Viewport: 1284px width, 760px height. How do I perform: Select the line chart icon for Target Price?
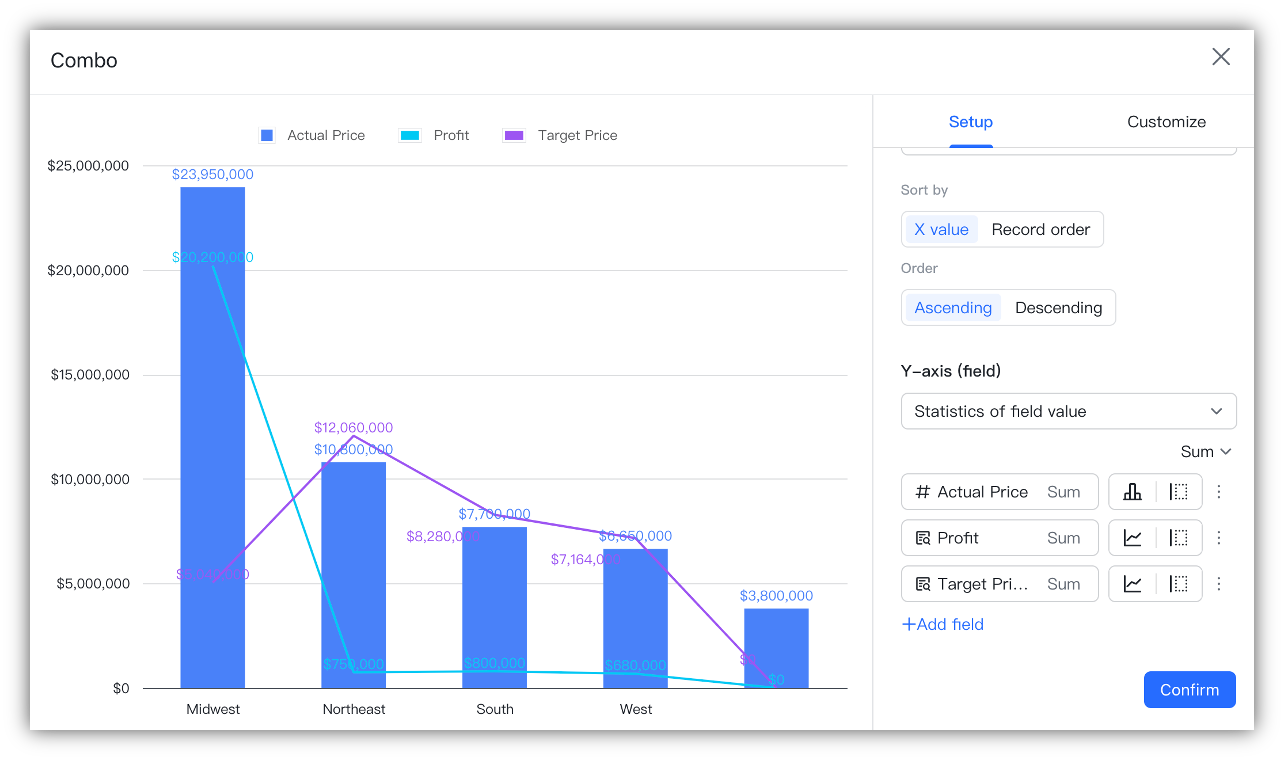click(1134, 583)
